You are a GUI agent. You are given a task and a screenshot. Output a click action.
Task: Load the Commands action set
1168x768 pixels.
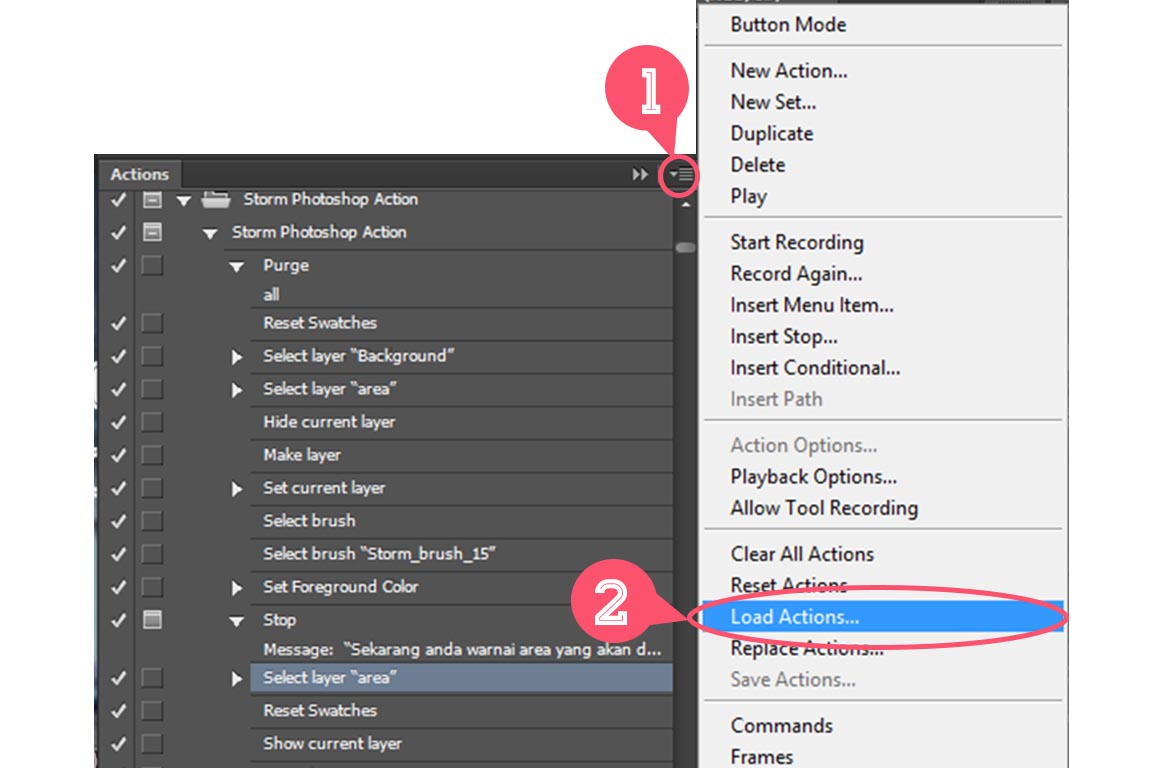(x=781, y=726)
